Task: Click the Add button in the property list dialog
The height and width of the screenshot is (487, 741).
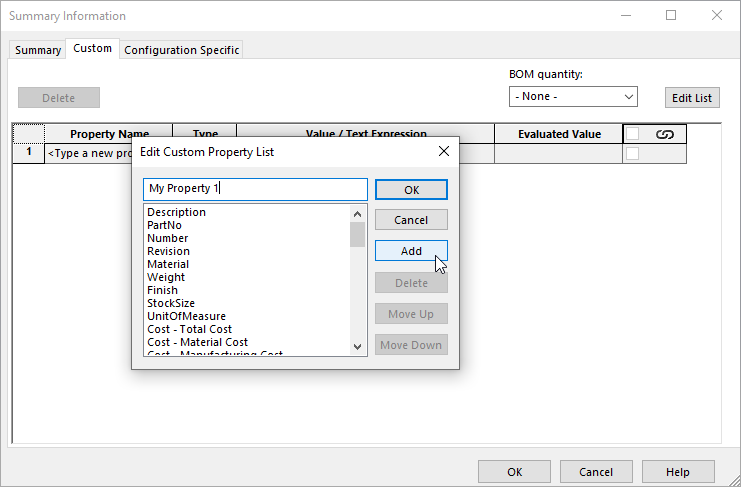Action: click(411, 251)
